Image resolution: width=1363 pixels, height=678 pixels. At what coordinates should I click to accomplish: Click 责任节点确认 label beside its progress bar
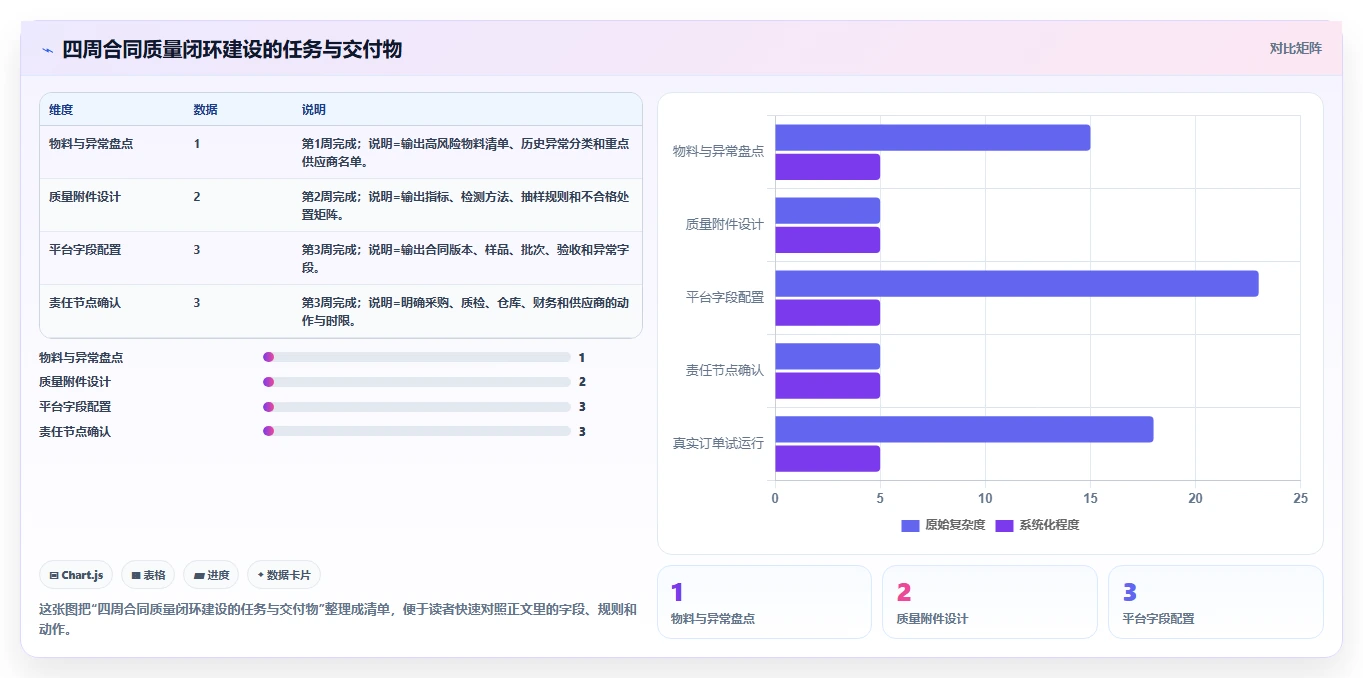[75, 432]
